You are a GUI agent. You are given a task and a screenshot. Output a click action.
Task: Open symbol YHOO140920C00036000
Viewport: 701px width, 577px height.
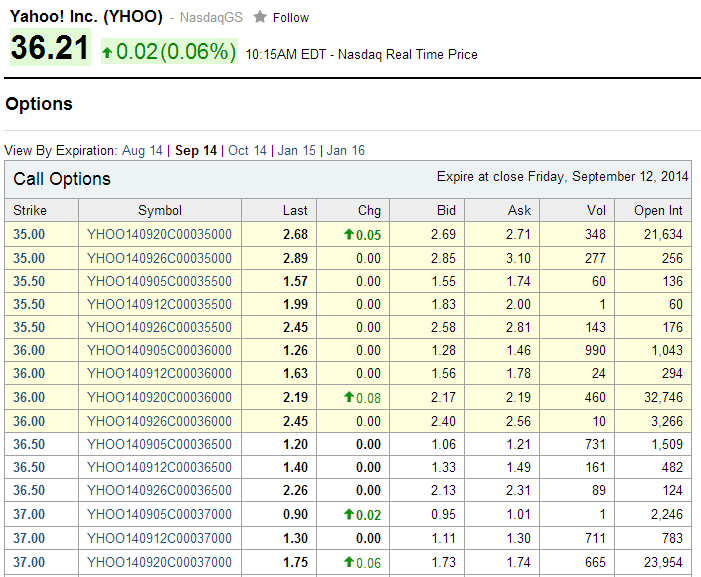[x=160, y=397]
